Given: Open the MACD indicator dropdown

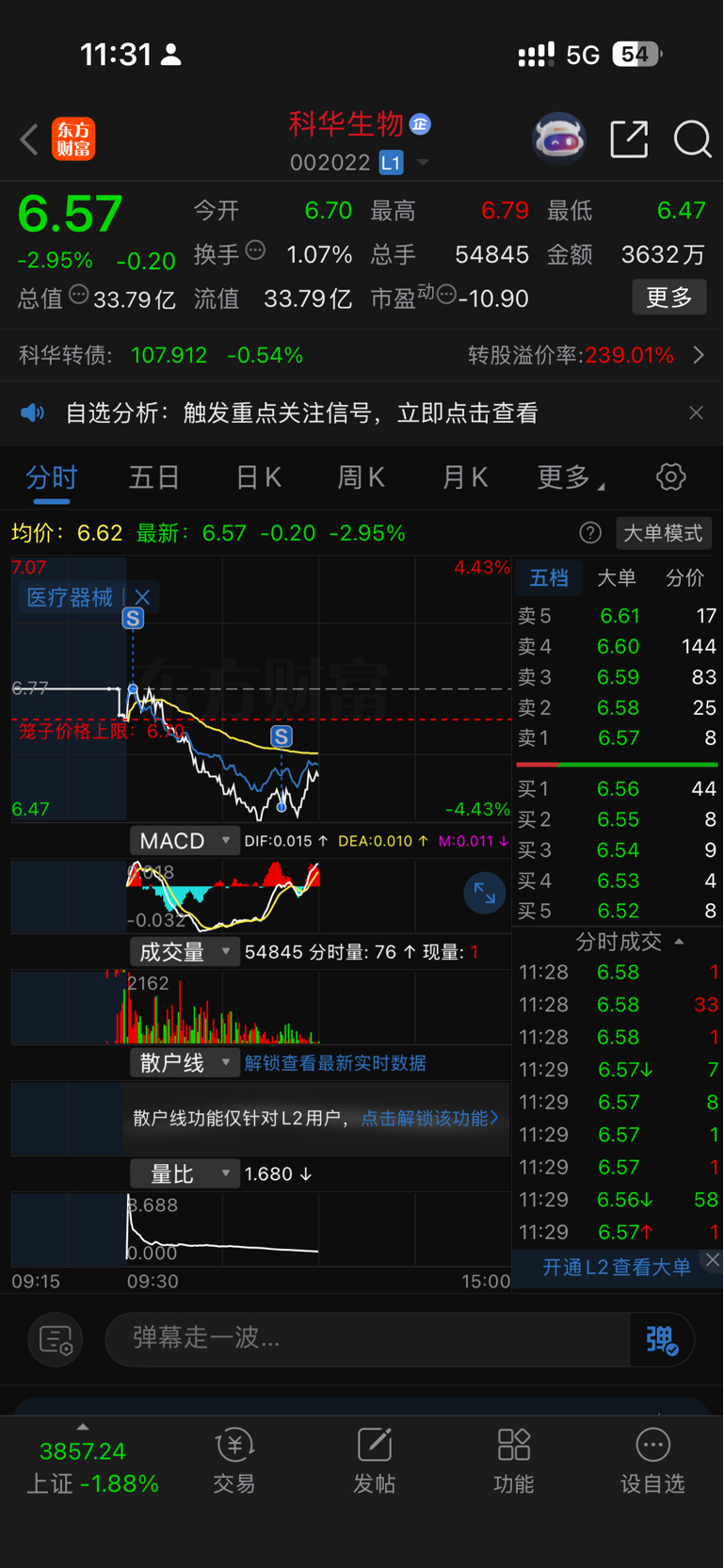Looking at the screenshot, I should 184,840.
